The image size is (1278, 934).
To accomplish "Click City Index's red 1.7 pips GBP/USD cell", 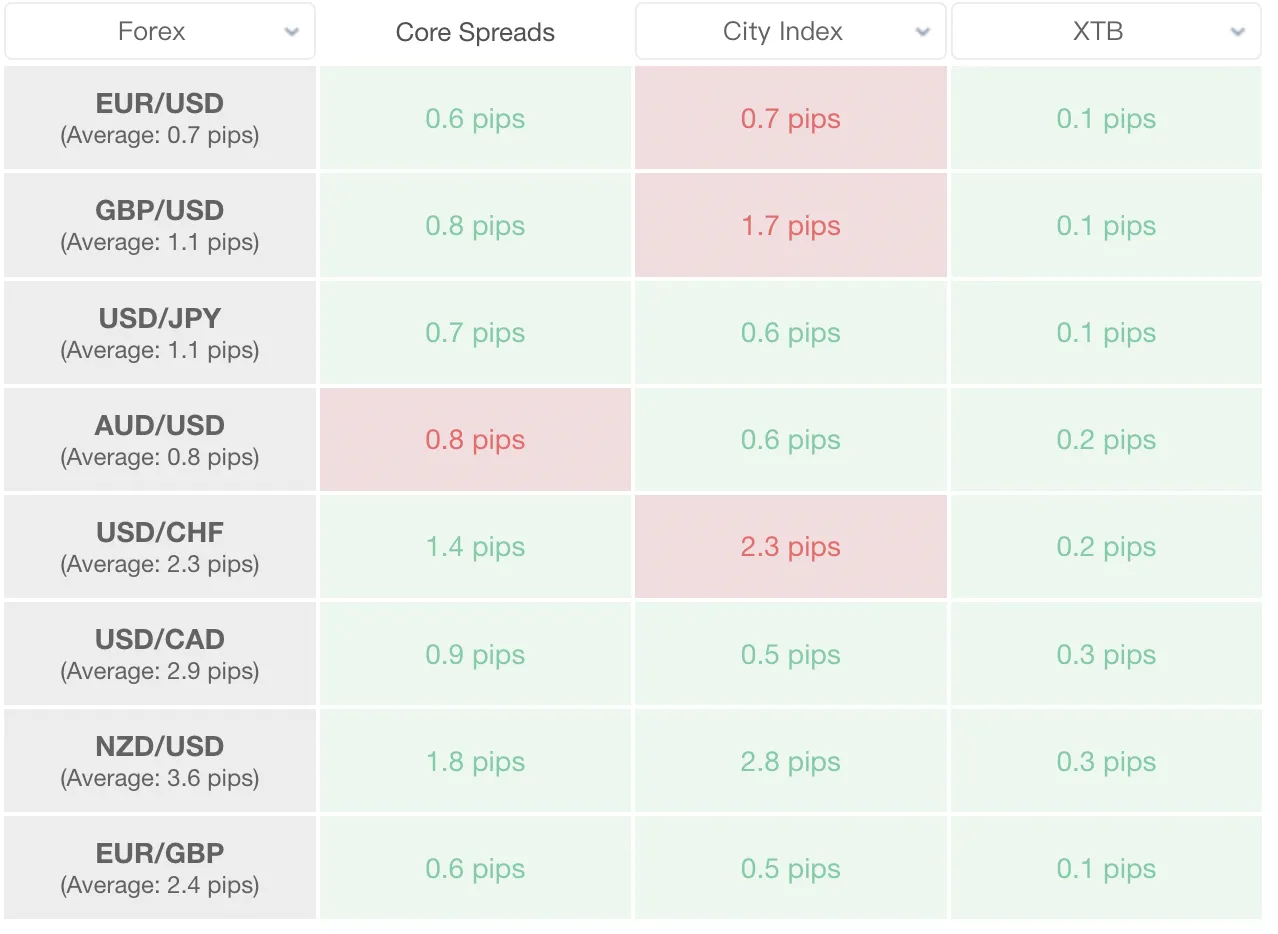I will tap(791, 225).
